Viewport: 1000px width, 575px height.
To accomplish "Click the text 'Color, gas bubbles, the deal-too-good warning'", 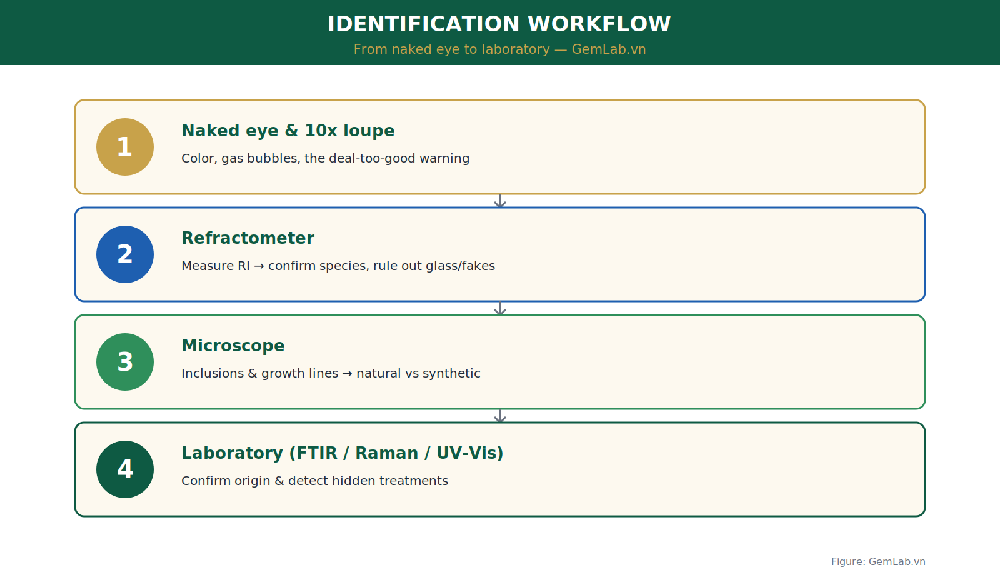I will pos(325,158).
